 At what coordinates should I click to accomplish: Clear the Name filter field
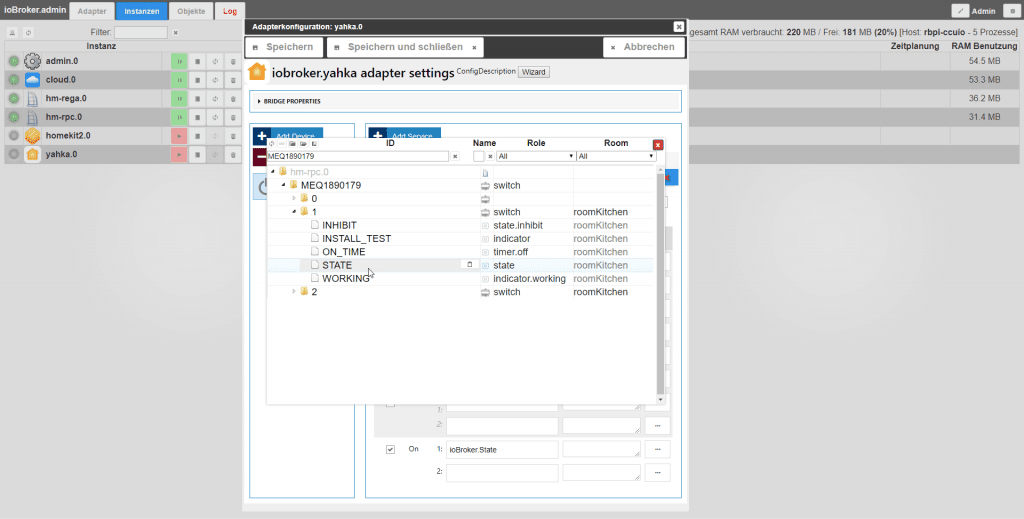click(490, 157)
